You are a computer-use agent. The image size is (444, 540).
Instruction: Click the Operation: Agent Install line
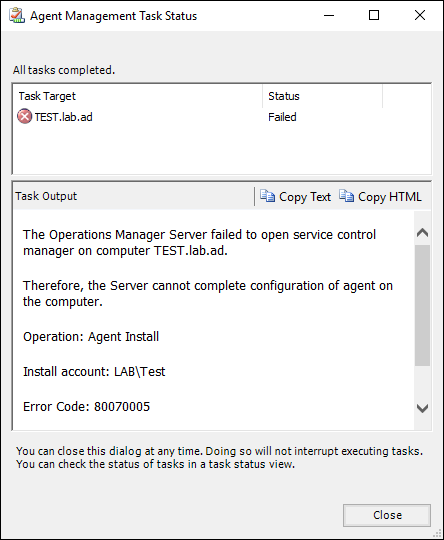click(91, 336)
